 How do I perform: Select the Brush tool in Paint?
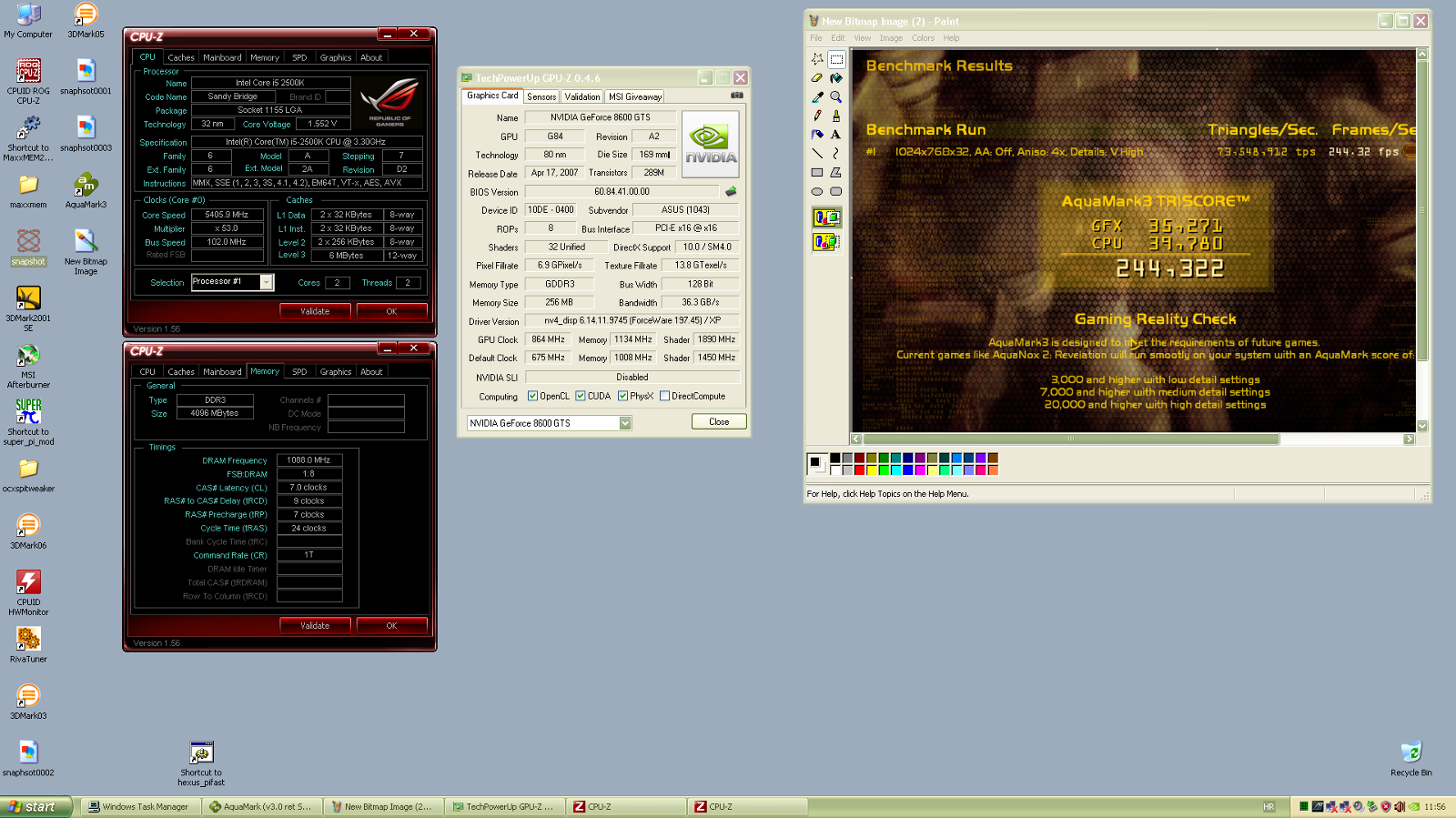click(836, 116)
